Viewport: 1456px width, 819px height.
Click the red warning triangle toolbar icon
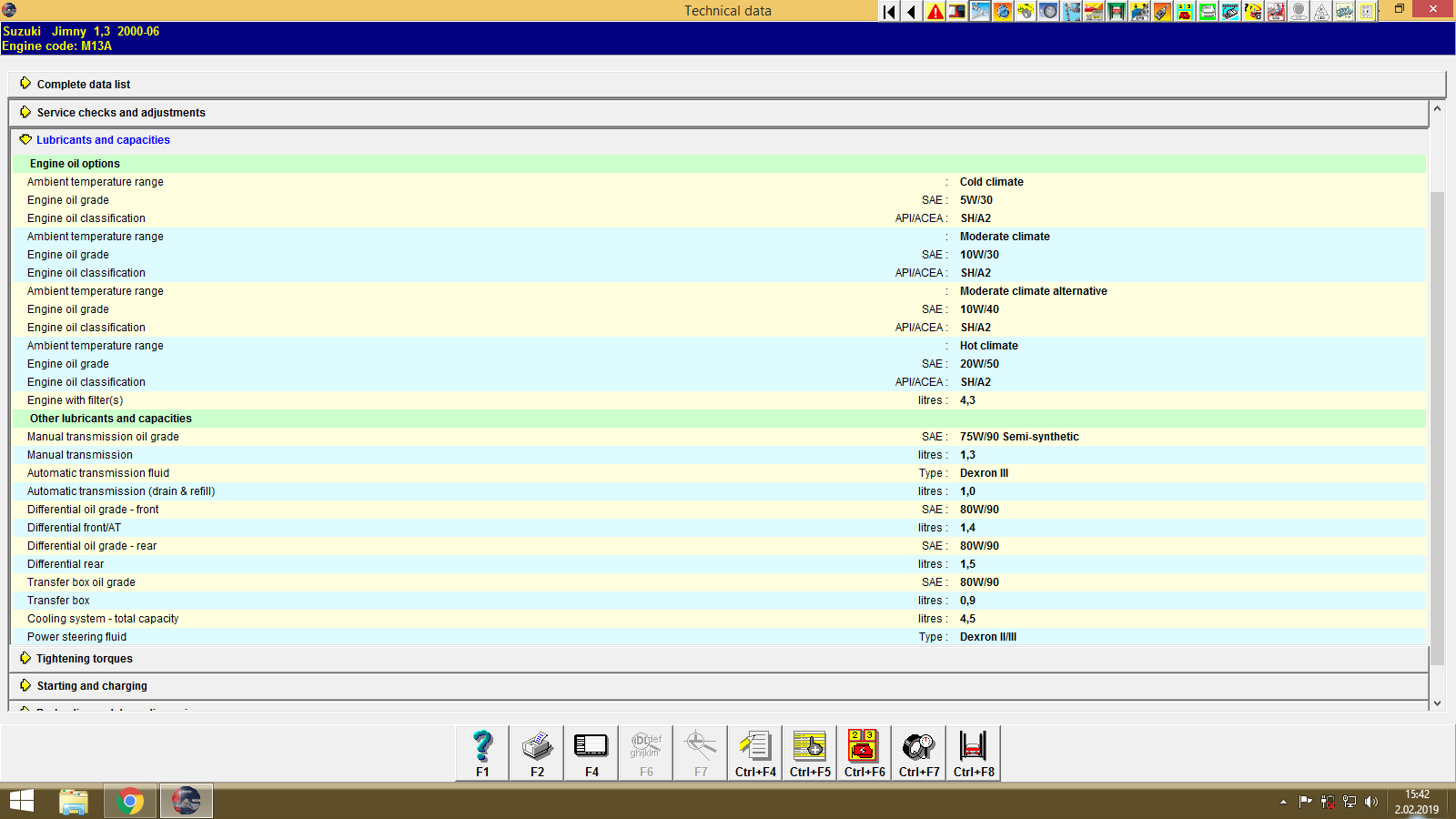pos(934,12)
